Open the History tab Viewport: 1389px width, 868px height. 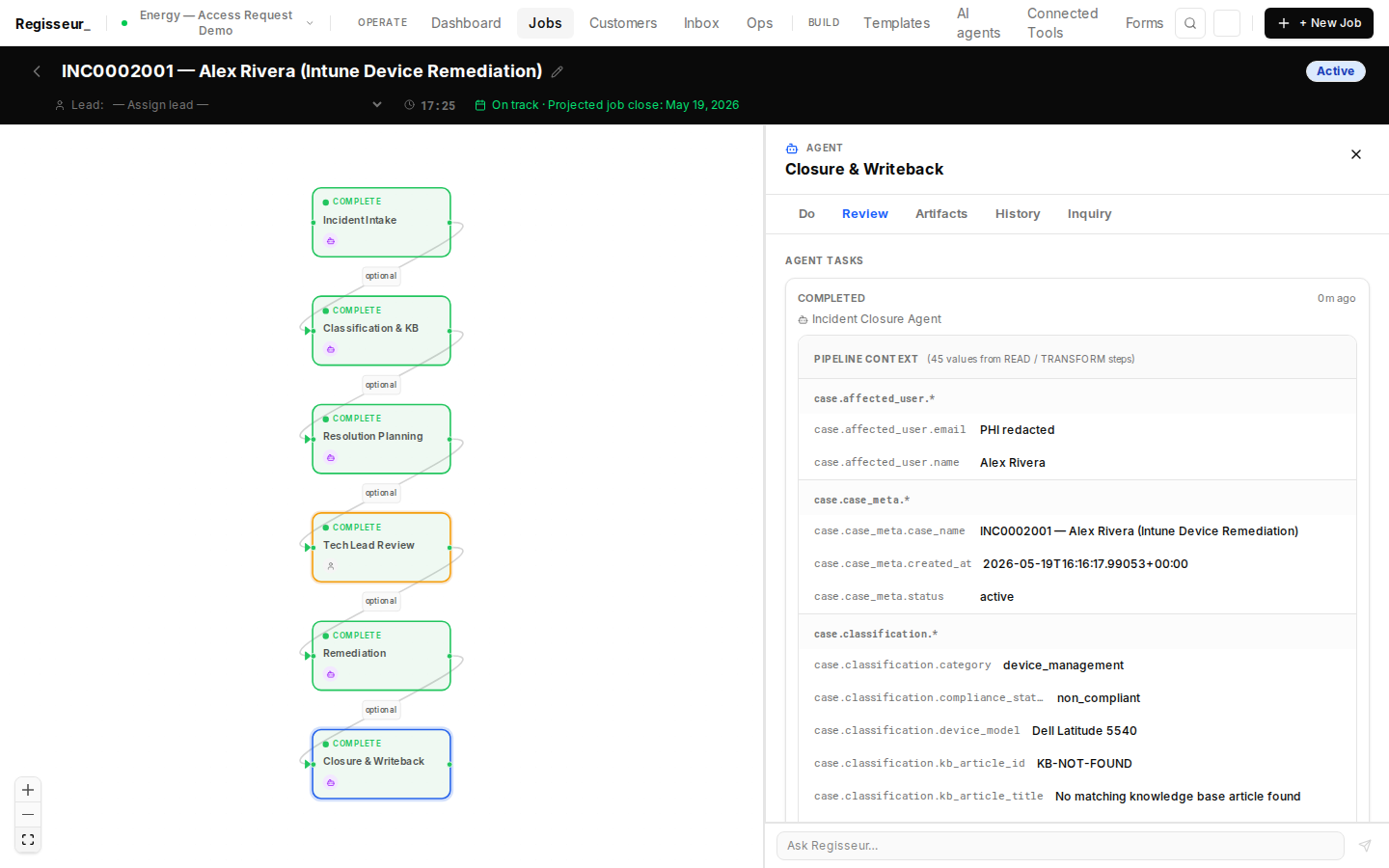pyautogui.click(x=1018, y=214)
